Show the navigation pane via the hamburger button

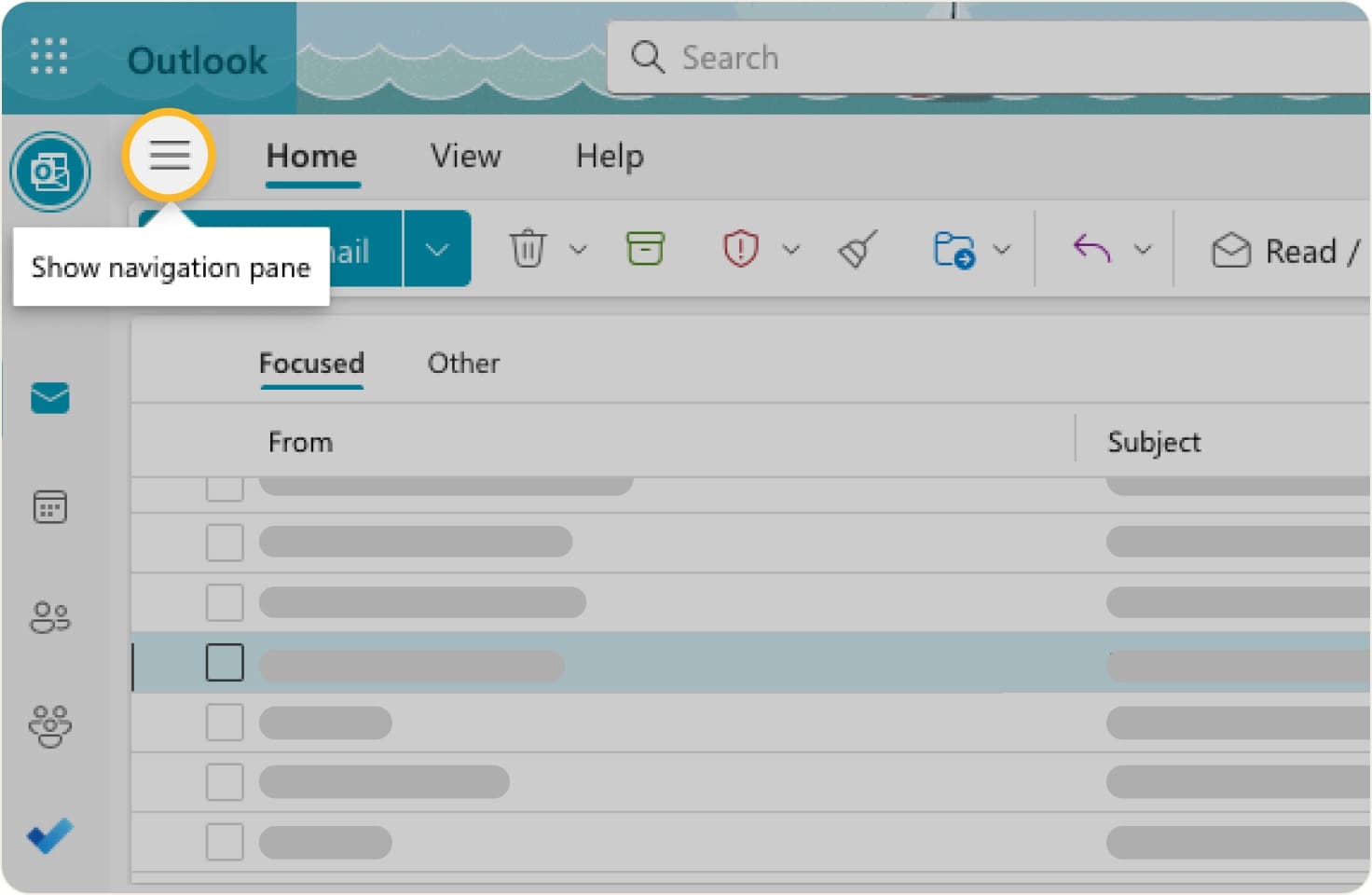[x=169, y=156]
